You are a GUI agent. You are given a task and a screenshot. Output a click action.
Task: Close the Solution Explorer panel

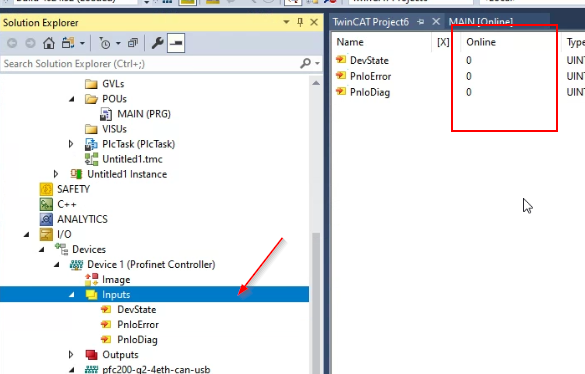tap(314, 22)
